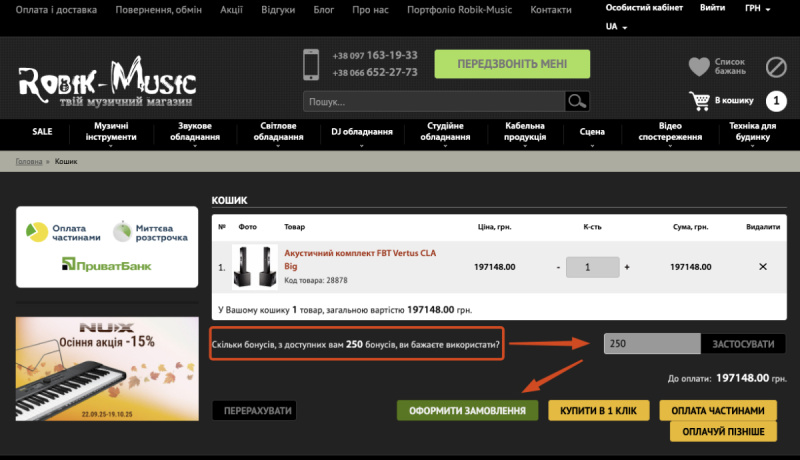
Task: Open the SALE menu item
Action: pos(42,132)
